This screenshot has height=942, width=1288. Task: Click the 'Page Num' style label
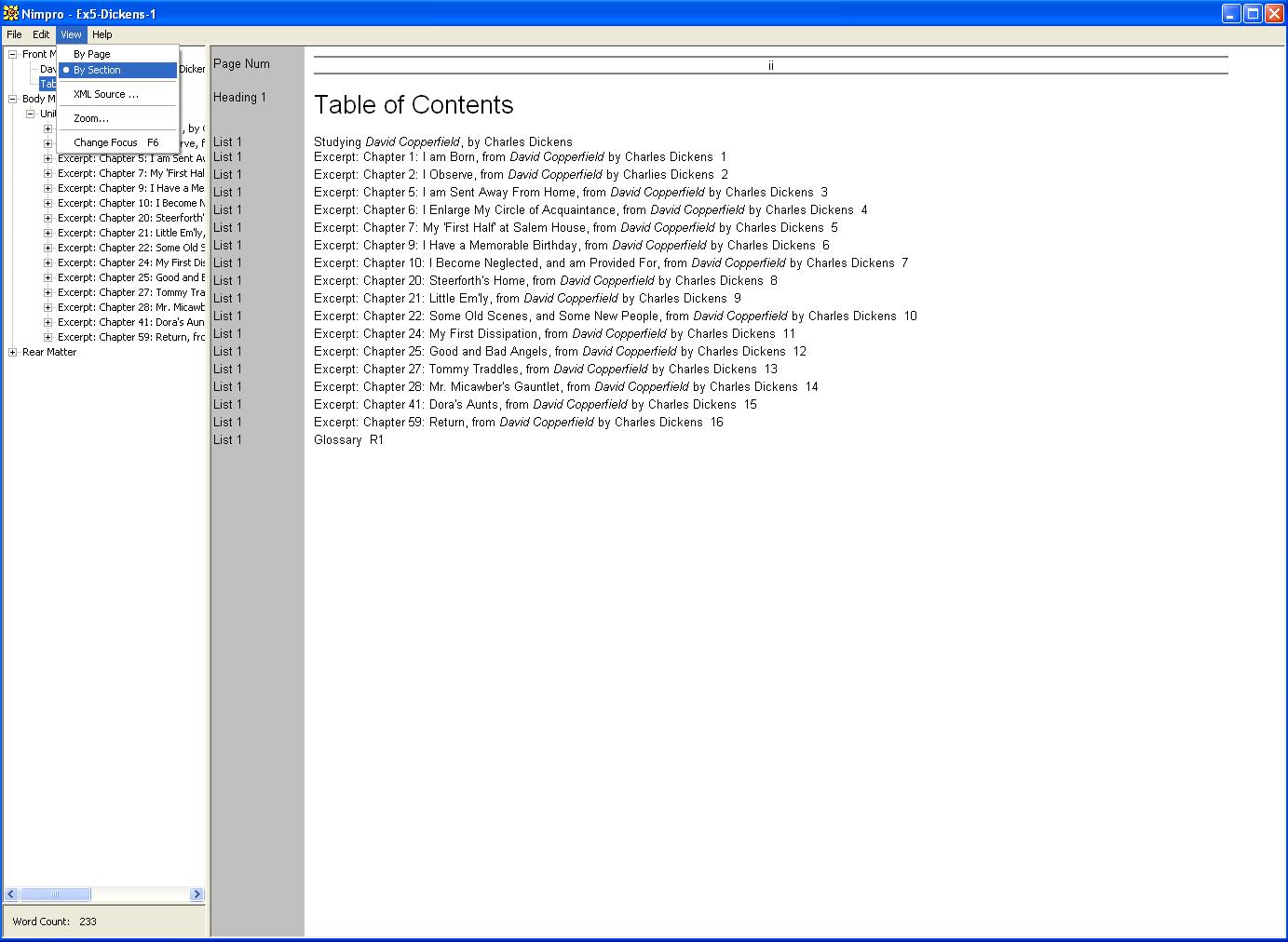pos(241,64)
